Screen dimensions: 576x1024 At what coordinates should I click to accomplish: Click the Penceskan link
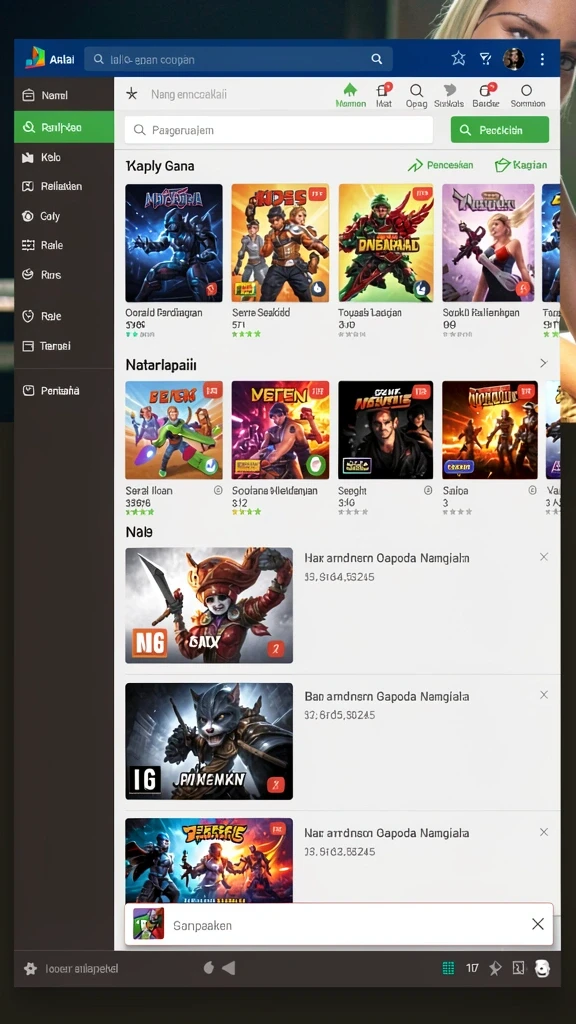(x=441, y=165)
